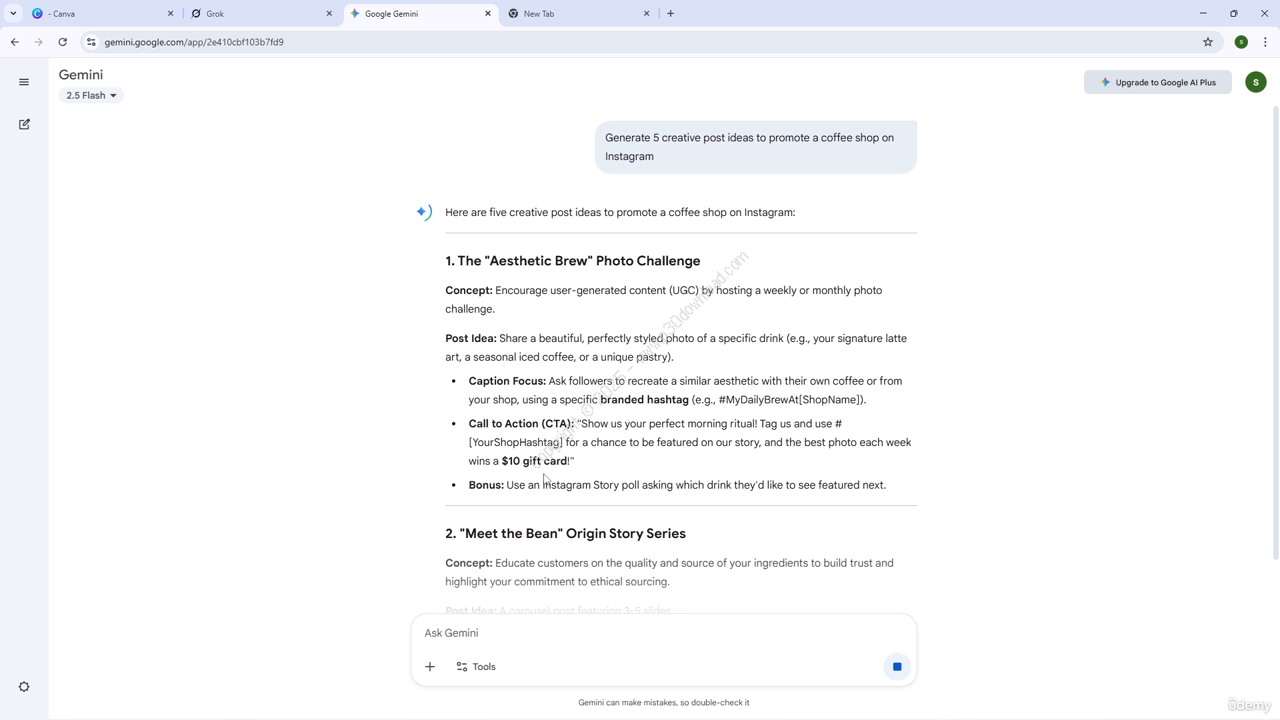
Task: Expand the 2.5 Flash model selector
Action: 91,96
